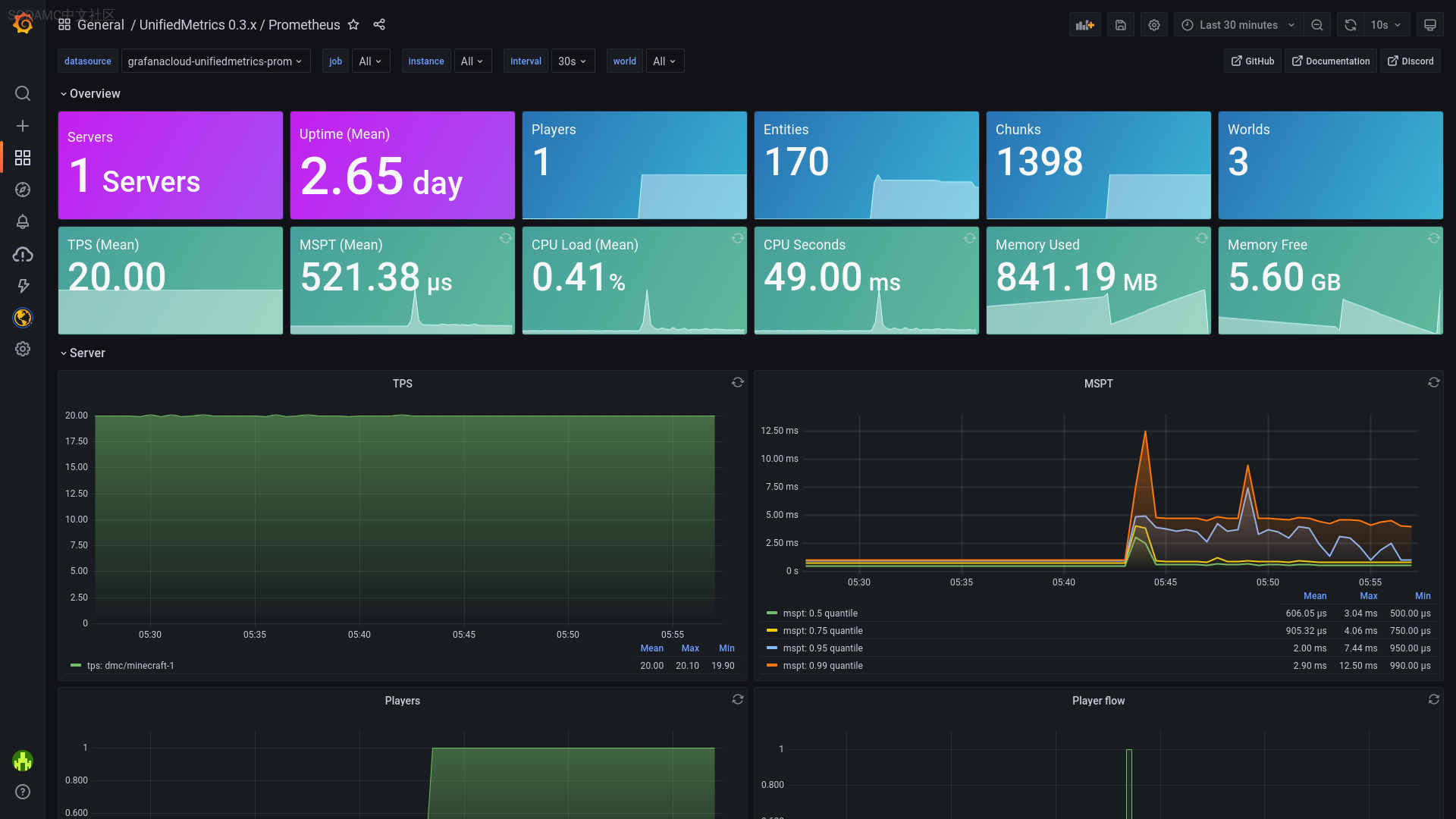
Task: Star the dashboard as favorite
Action: click(x=353, y=25)
